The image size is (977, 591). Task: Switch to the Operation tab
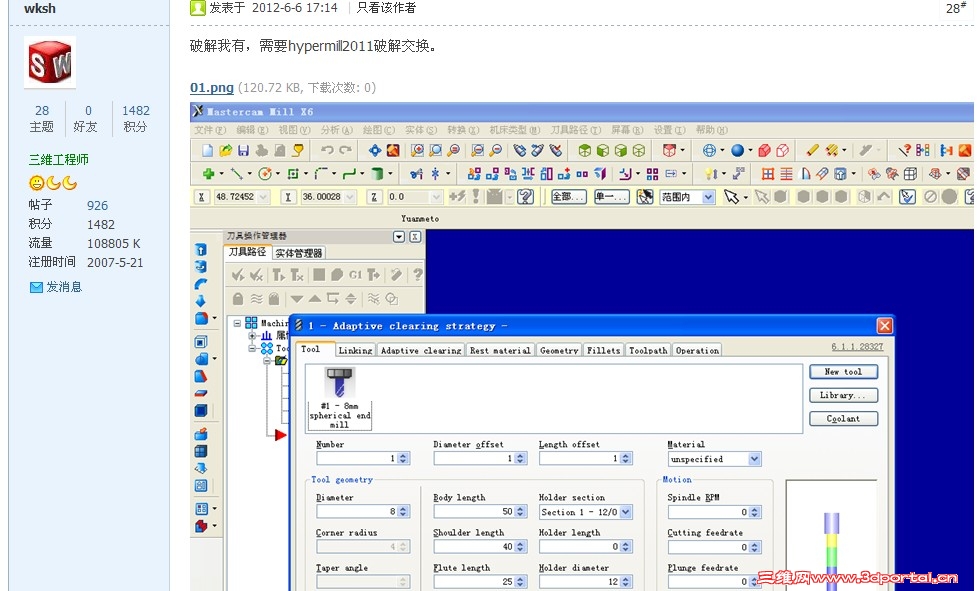(697, 350)
